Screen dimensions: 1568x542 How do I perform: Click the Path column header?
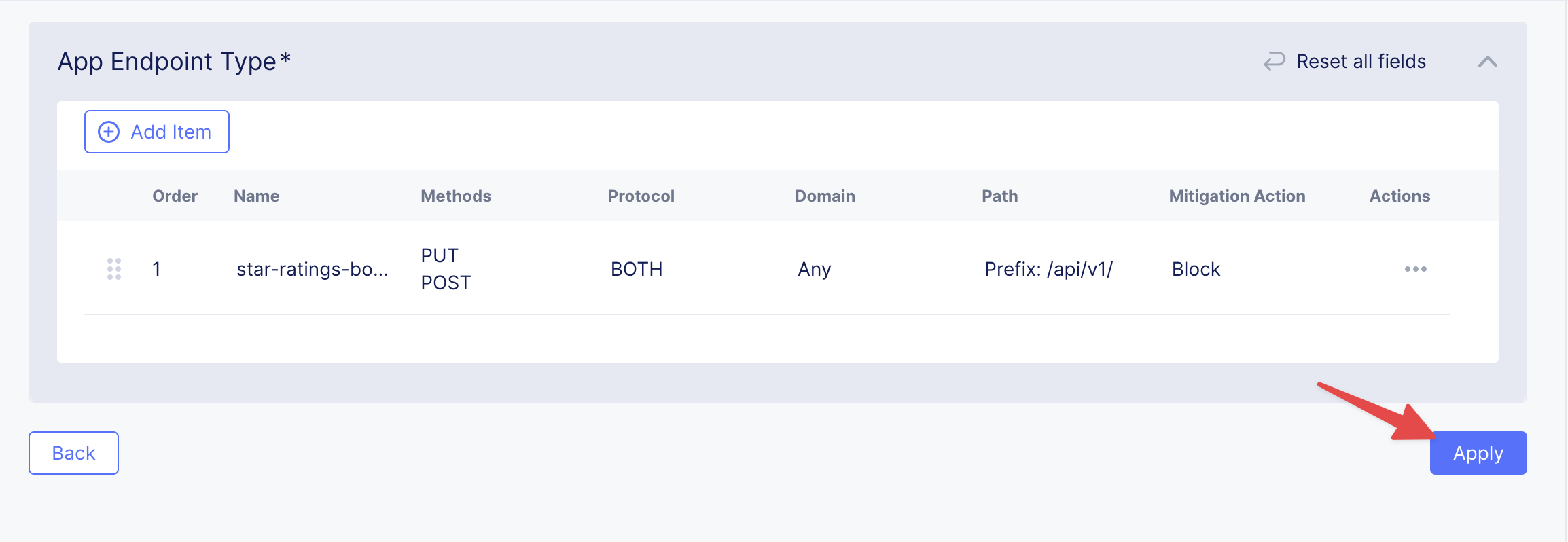point(999,196)
